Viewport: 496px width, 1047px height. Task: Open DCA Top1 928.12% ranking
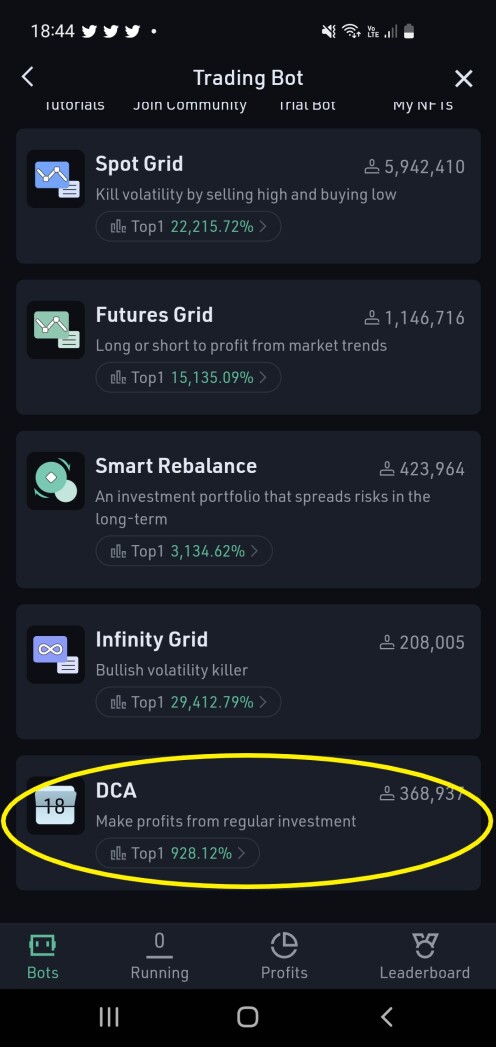[x=178, y=853]
